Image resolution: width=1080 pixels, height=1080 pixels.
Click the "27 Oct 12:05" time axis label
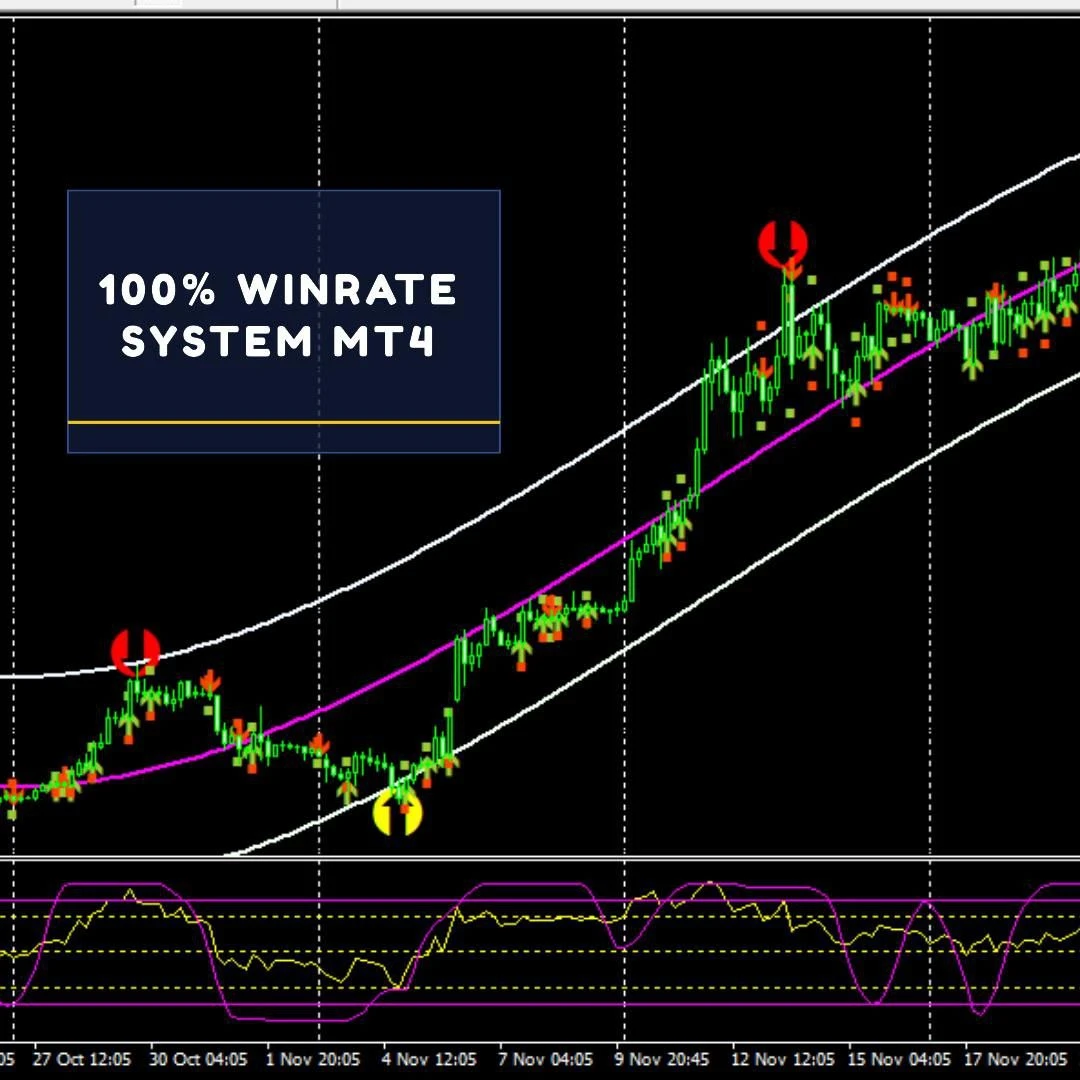(81, 1058)
